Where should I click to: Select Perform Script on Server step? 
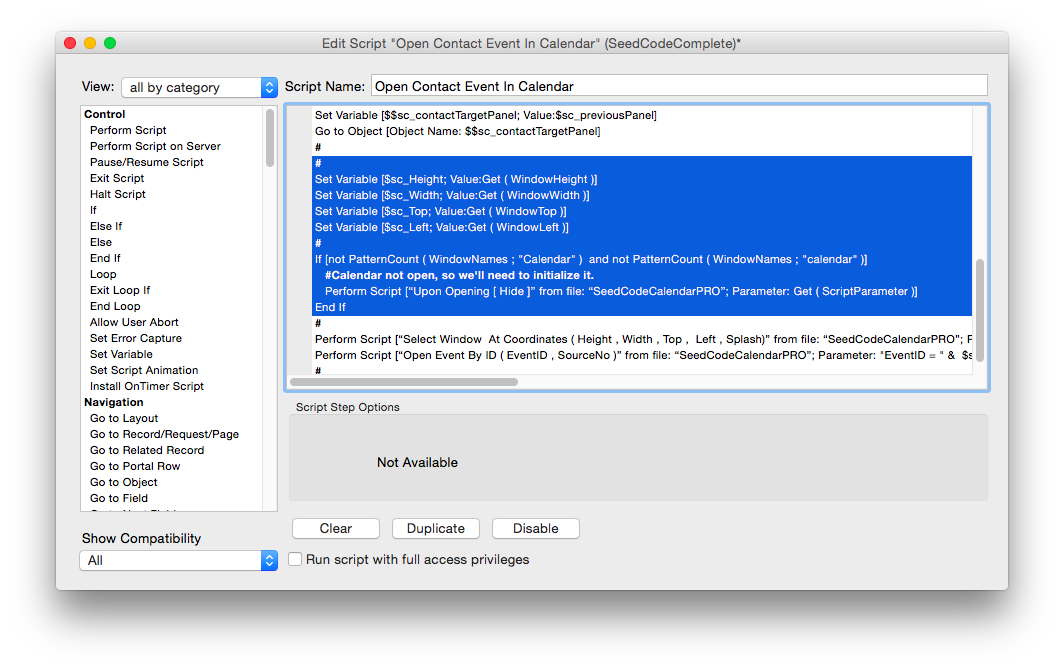click(x=155, y=146)
